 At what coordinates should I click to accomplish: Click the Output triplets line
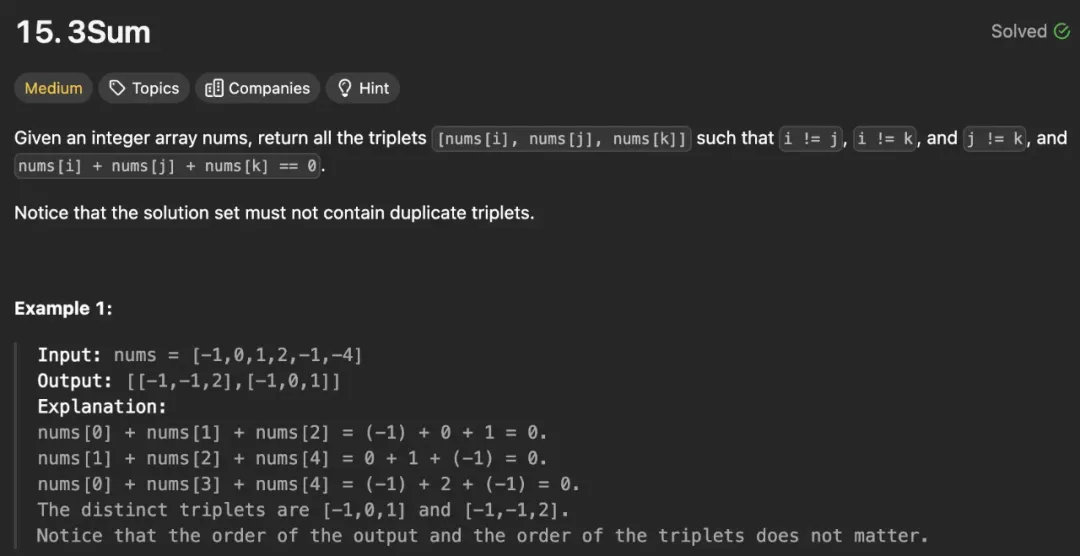tap(190, 381)
